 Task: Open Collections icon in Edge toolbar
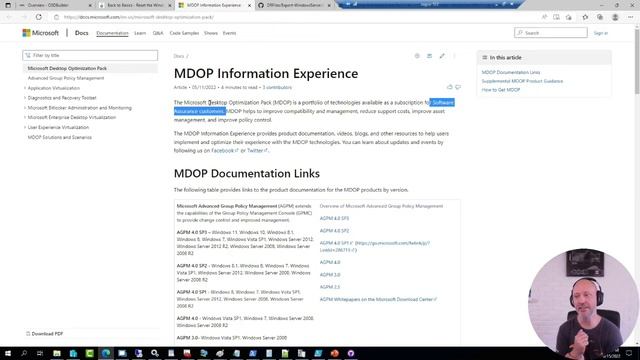pyautogui.click(x=600, y=17)
